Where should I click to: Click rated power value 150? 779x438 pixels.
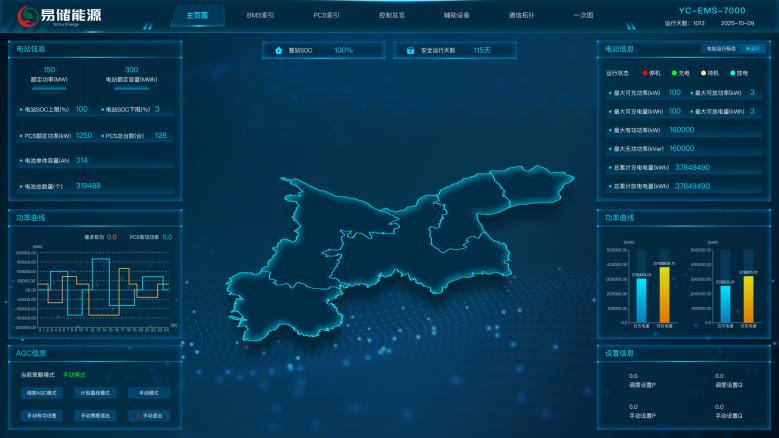tap(49, 70)
